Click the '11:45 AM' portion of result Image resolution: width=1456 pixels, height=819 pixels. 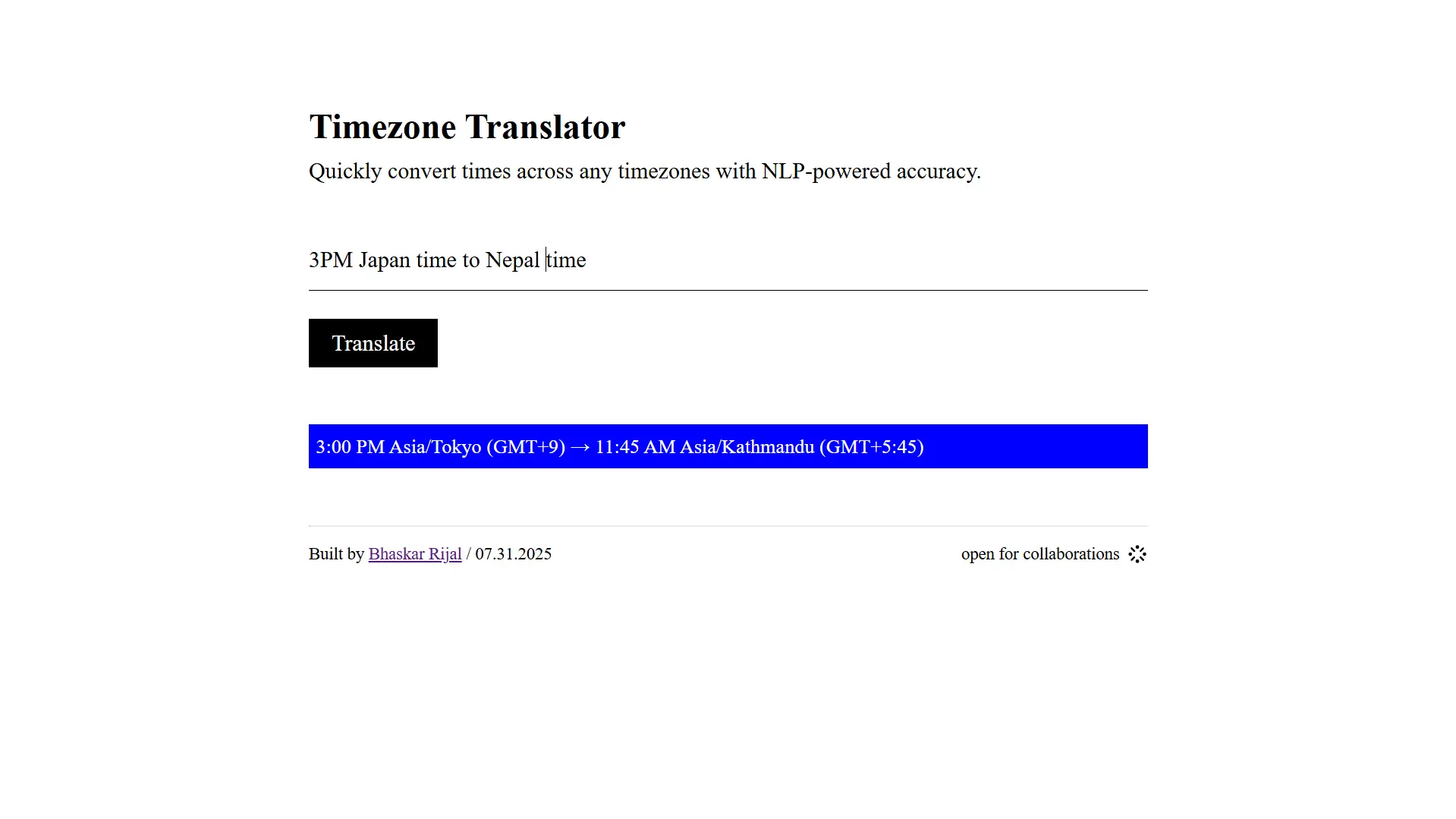coord(634,447)
